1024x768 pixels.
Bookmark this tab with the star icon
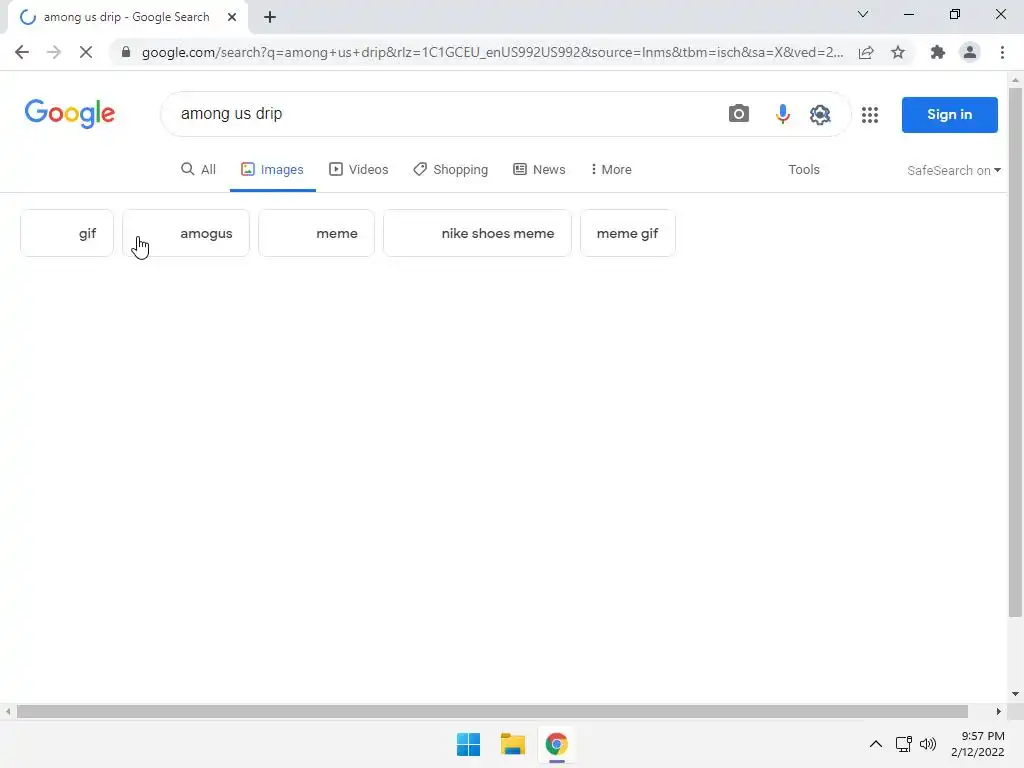898,52
